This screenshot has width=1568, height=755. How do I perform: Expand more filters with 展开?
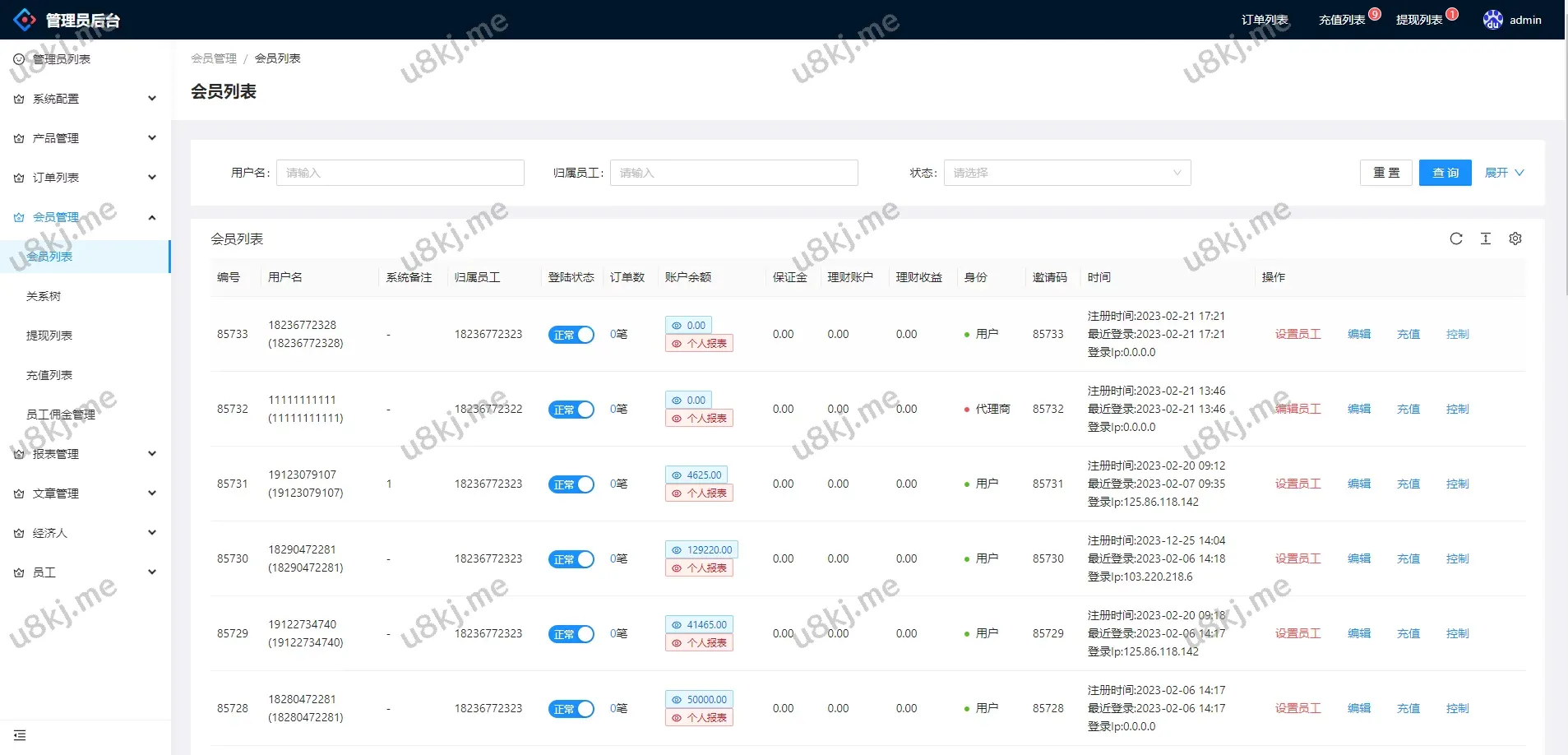(1503, 173)
